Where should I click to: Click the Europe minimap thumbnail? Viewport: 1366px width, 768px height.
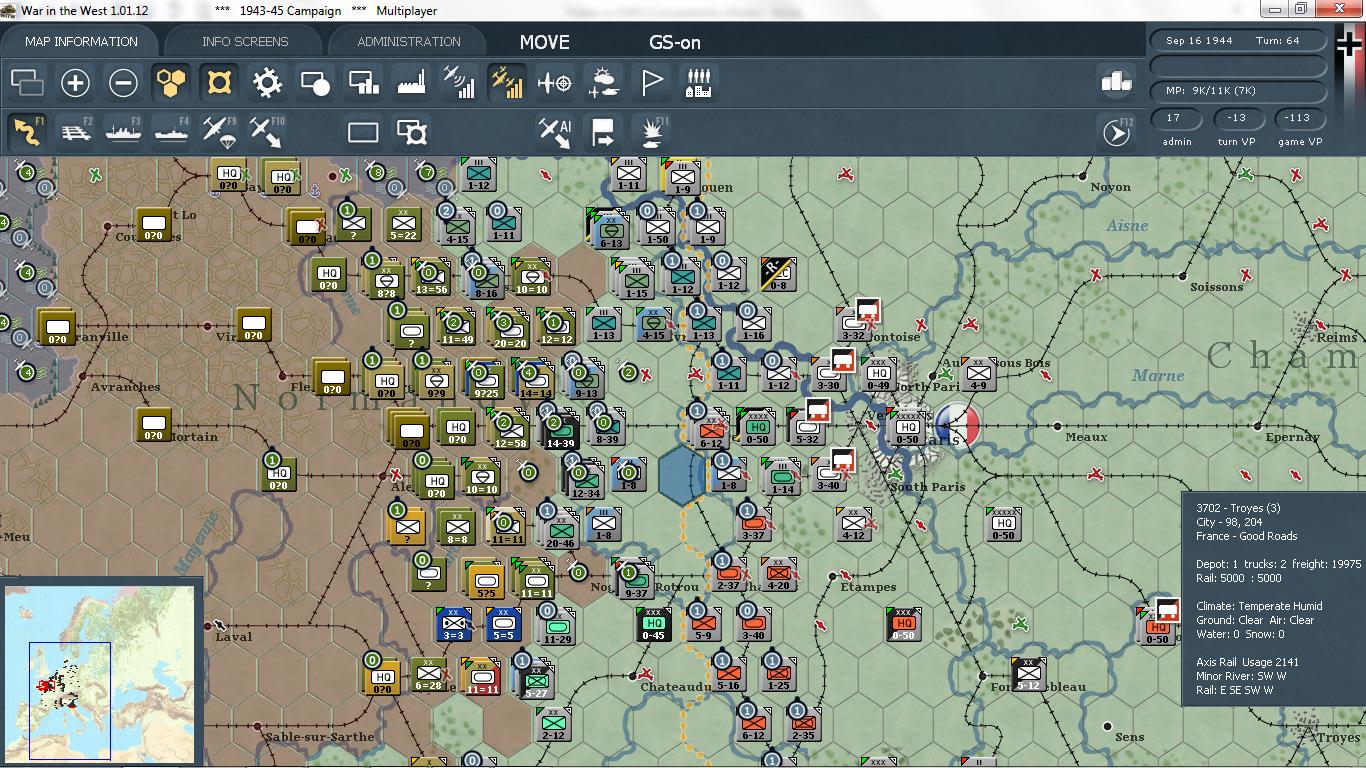pos(100,673)
